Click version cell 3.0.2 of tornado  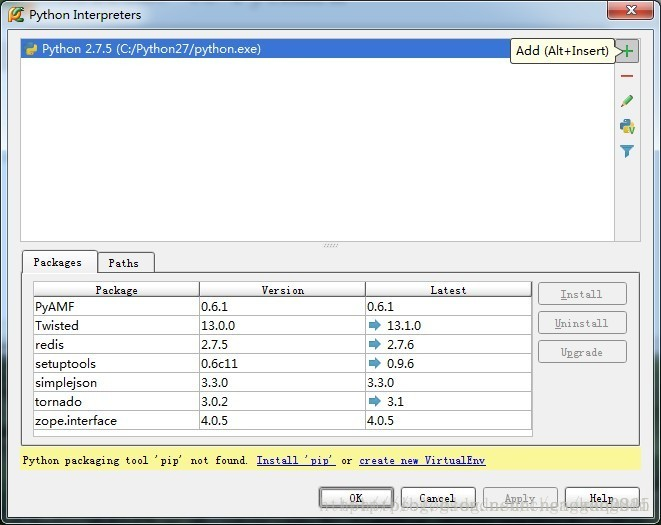point(282,401)
